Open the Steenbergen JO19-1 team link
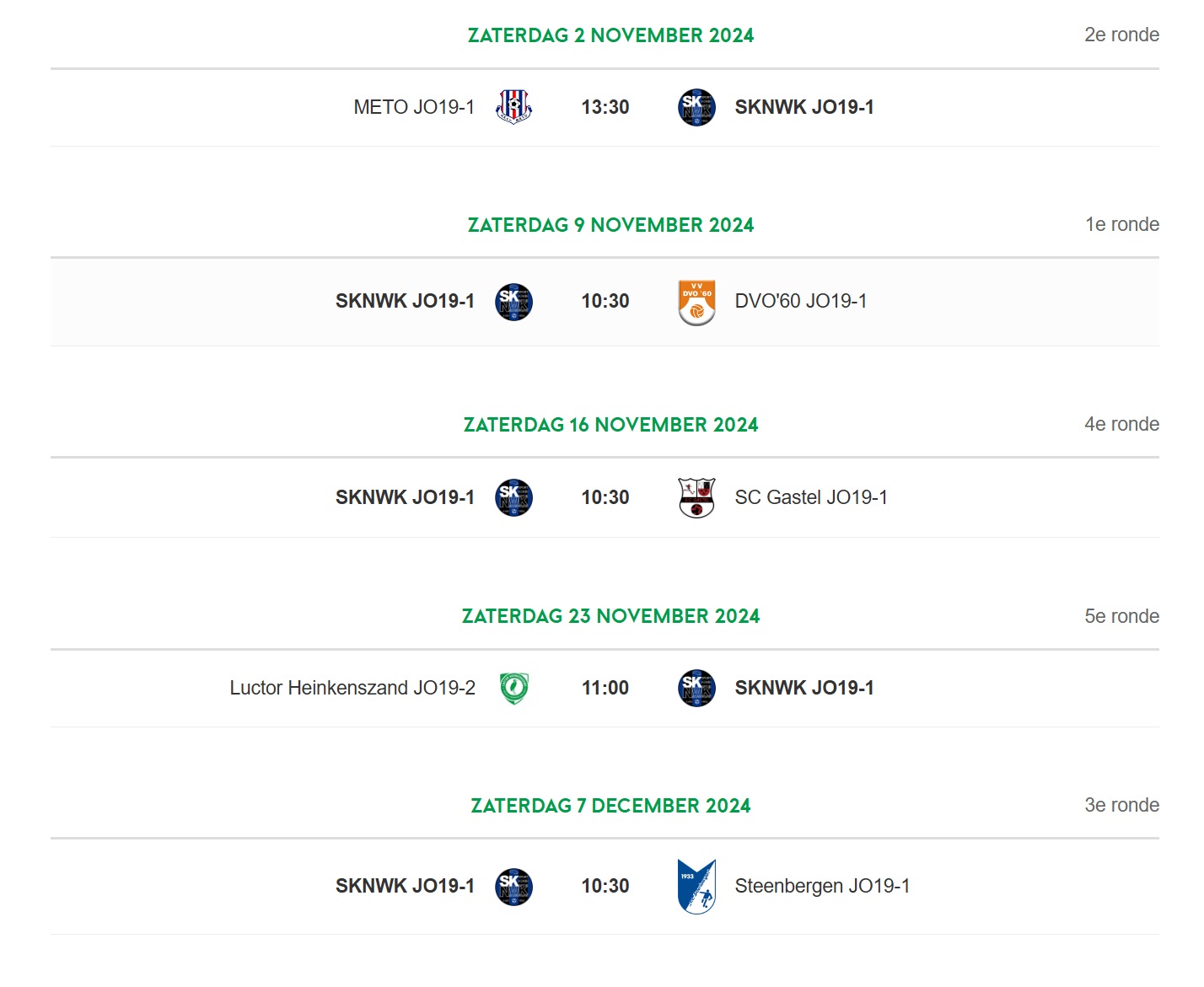The image size is (1204, 987). [822, 886]
